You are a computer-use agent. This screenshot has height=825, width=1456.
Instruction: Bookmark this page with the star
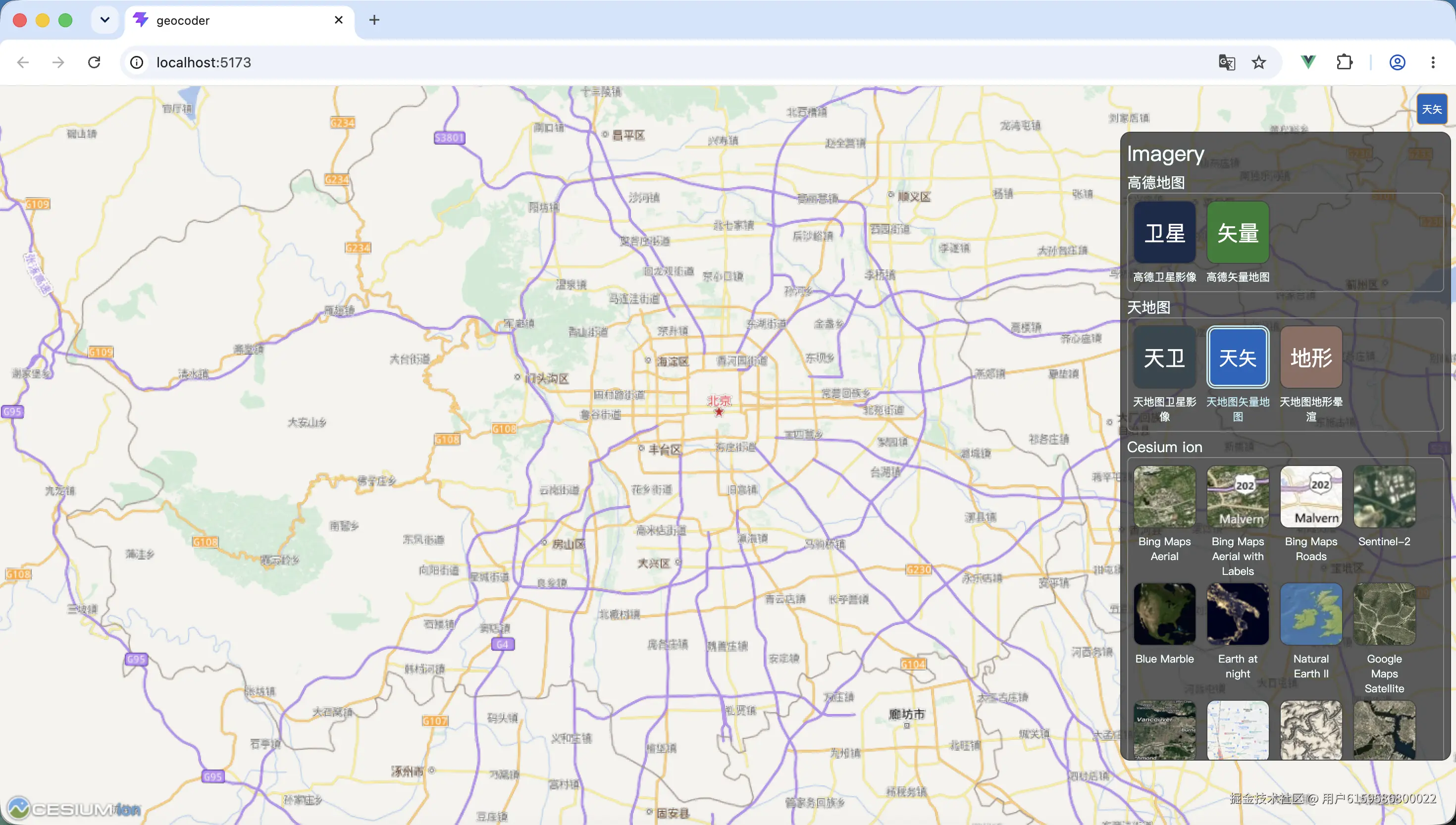point(1259,62)
